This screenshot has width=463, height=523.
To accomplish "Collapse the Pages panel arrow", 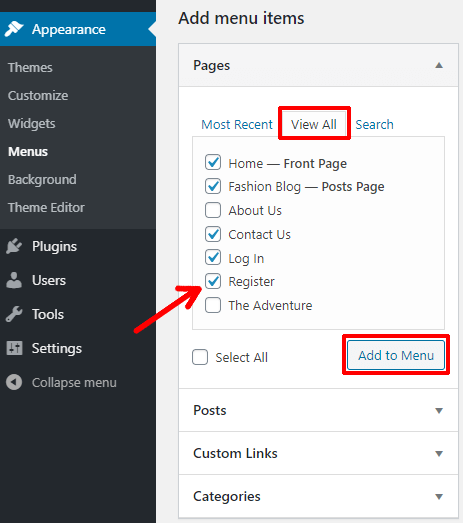I will (x=439, y=65).
